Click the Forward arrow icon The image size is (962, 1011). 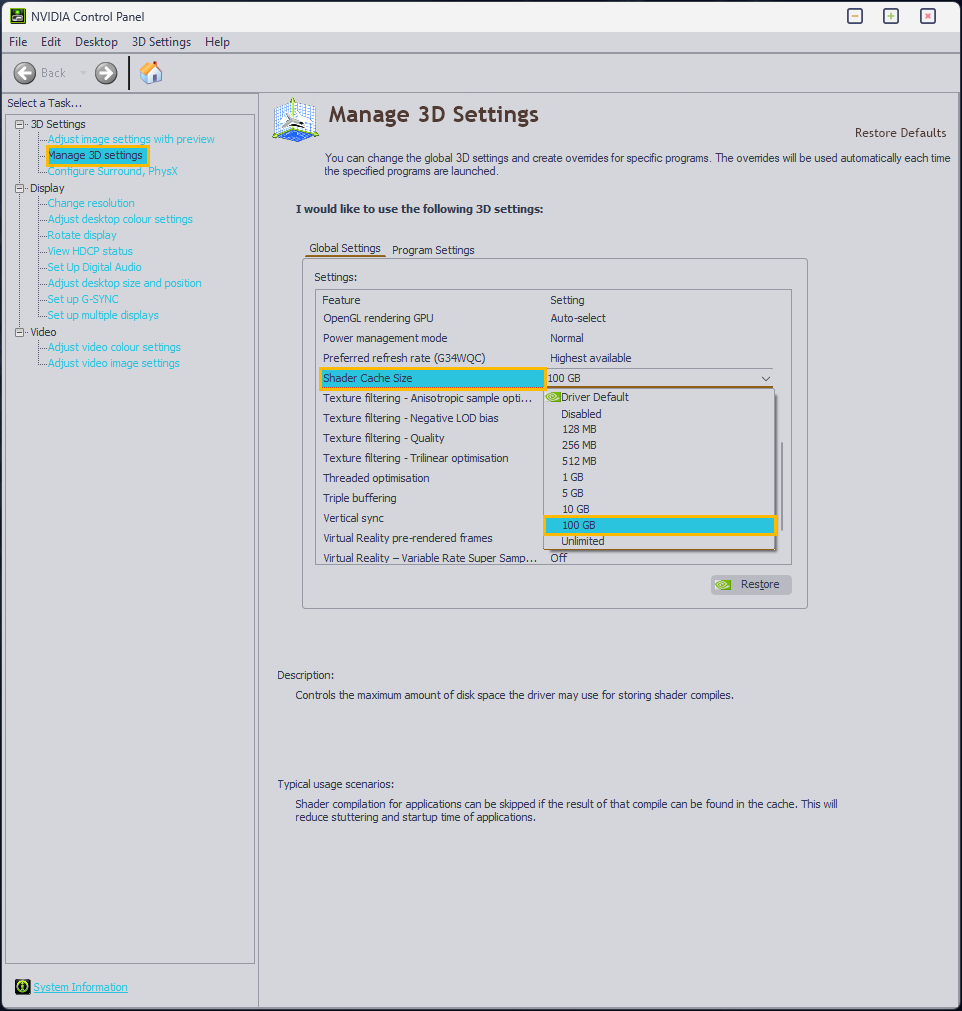pyautogui.click(x=106, y=73)
